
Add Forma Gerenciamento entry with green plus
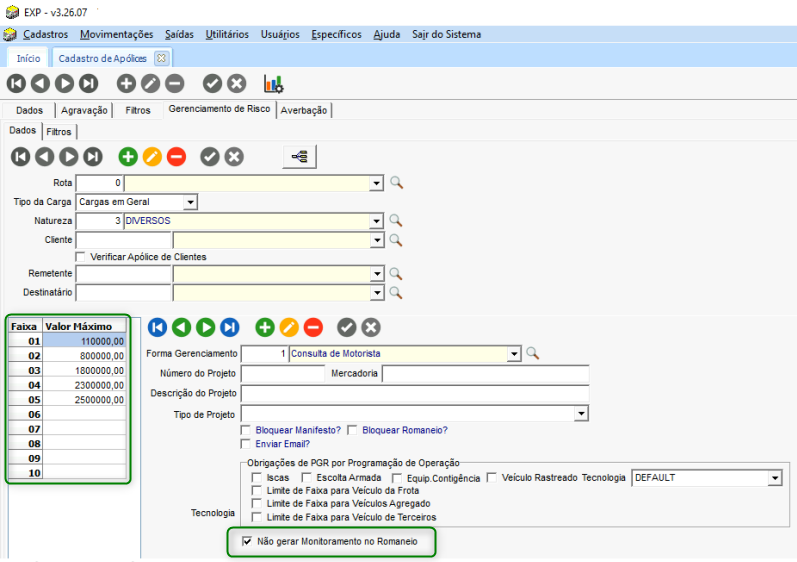click(265, 327)
